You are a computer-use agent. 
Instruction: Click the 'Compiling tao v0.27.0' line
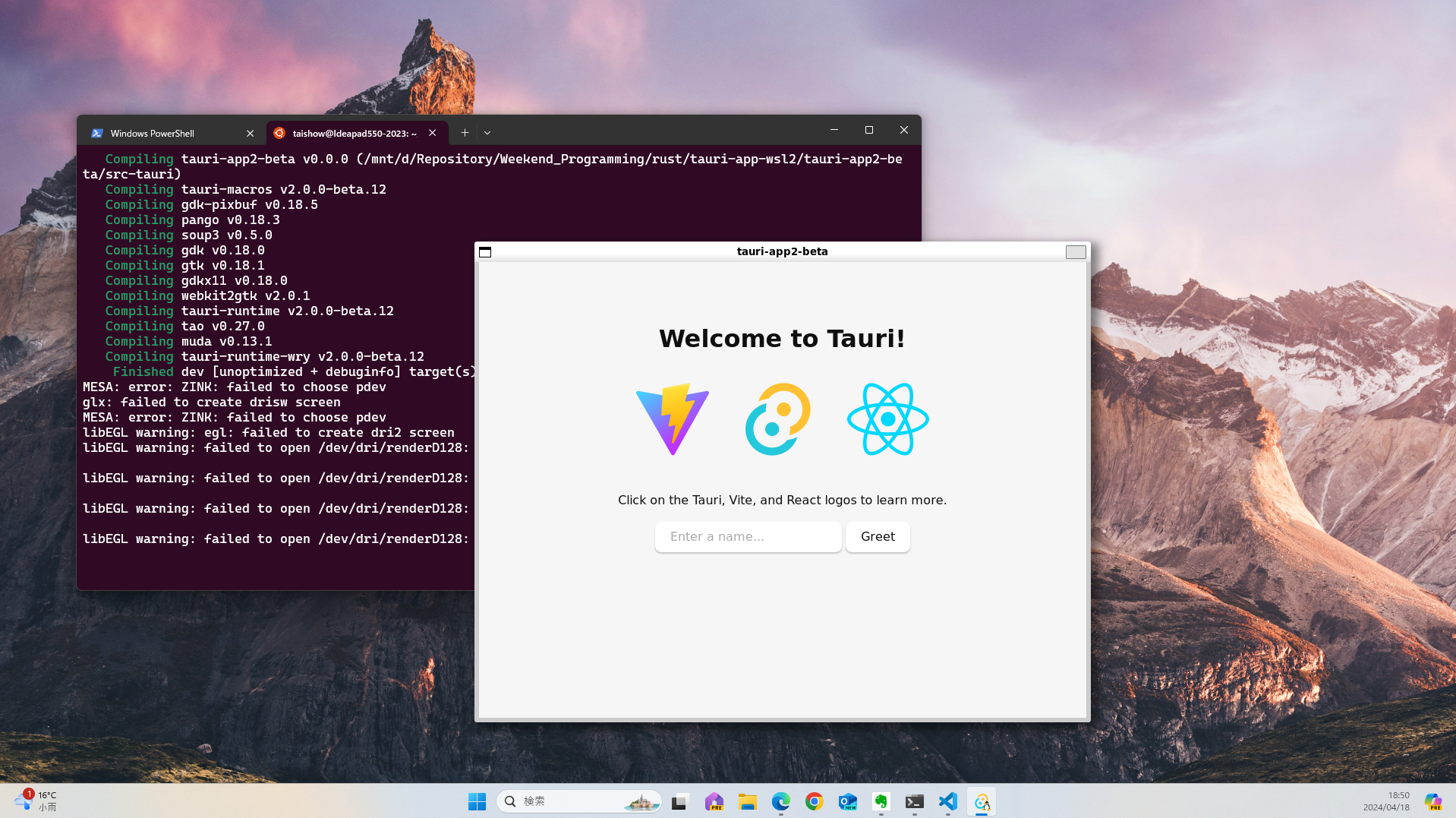(184, 326)
